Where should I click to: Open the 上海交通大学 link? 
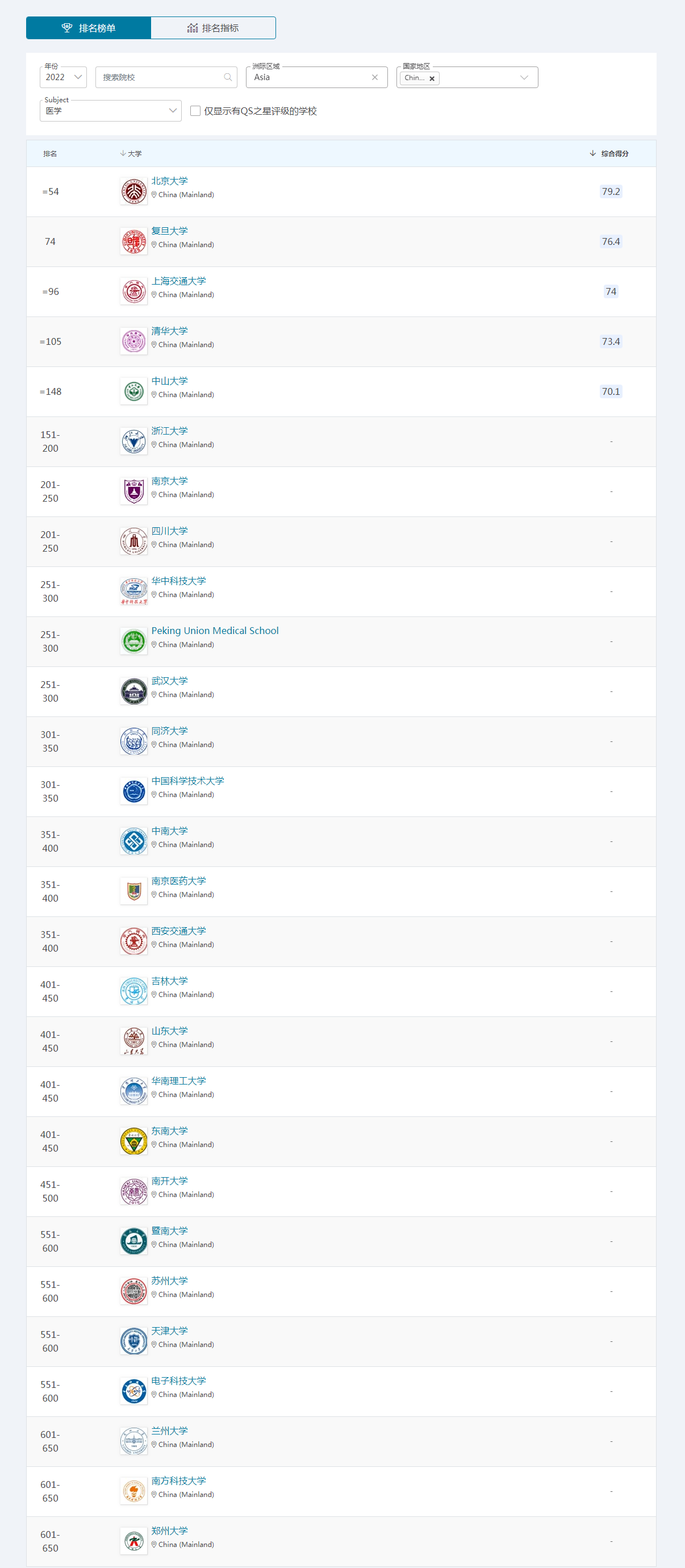[178, 281]
